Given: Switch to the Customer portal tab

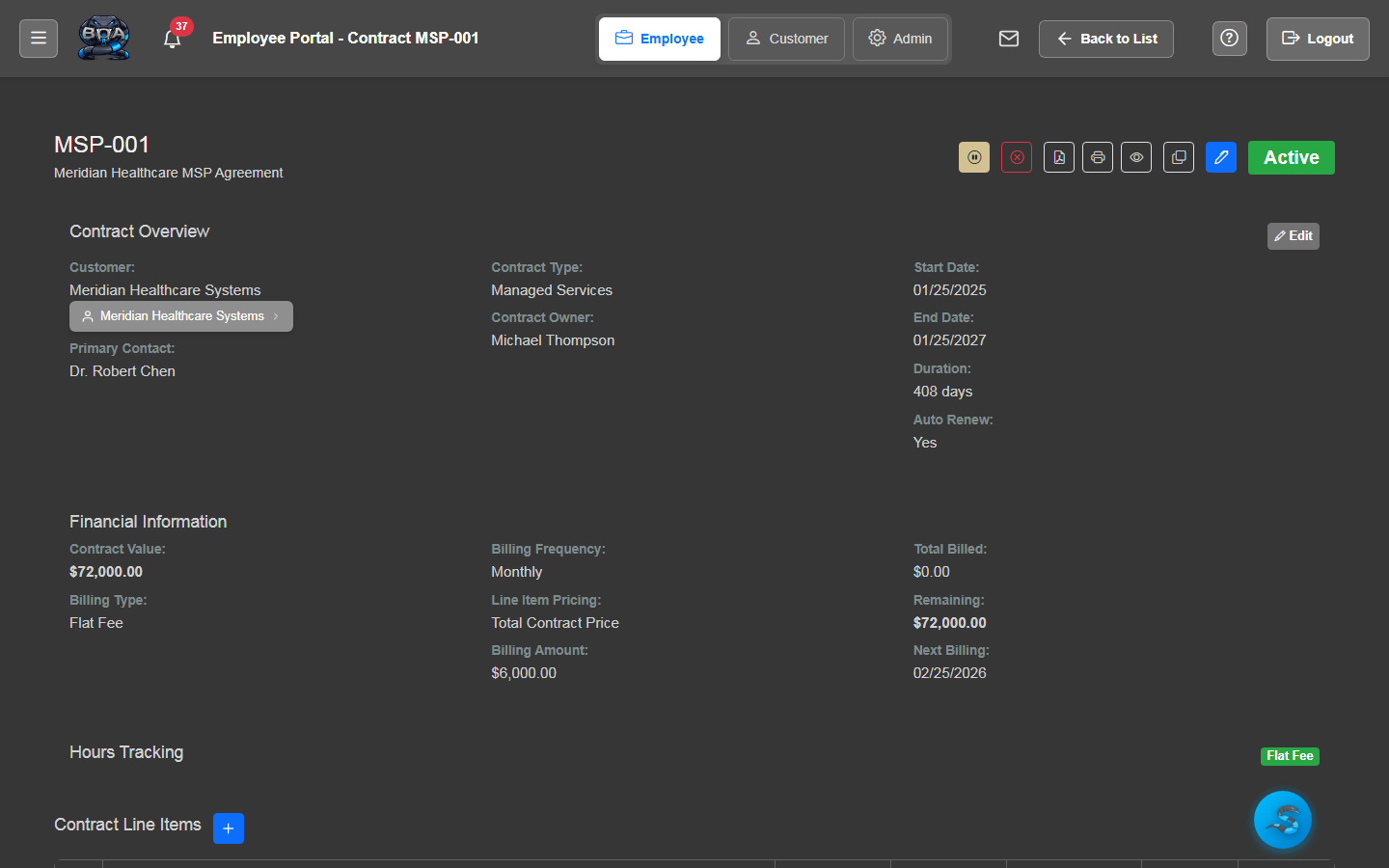Looking at the screenshot, I should point(786,39).
